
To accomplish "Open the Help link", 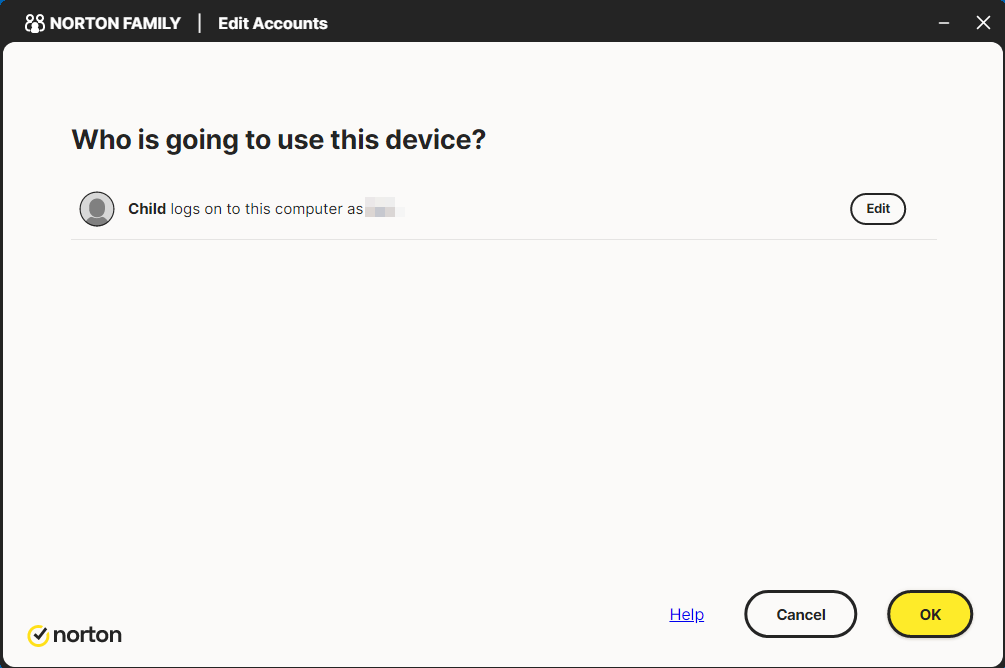I will pos(686,614).
